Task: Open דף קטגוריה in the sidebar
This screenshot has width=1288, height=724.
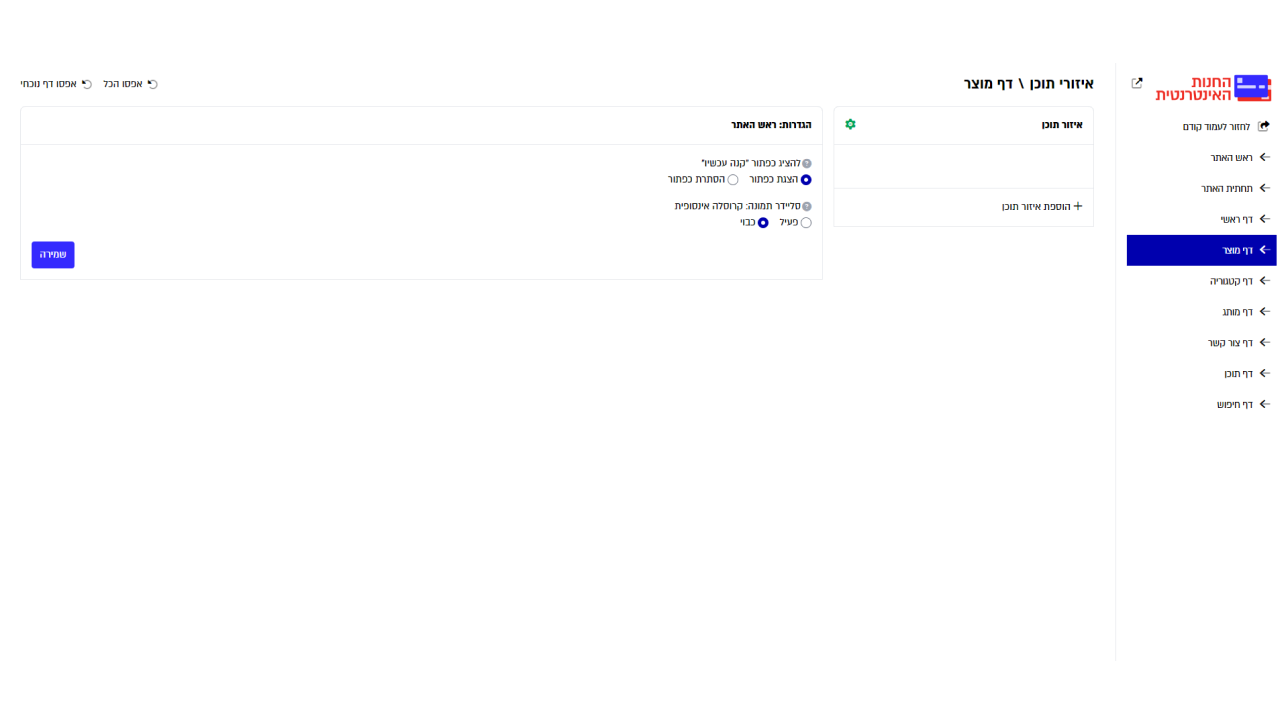Action: [x=1239, y=281]
